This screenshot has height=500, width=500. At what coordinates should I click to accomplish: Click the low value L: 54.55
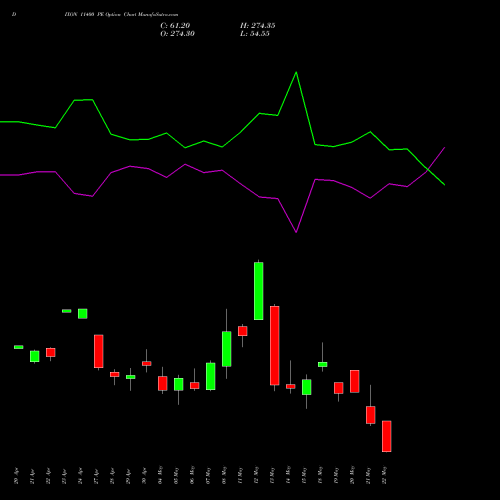click(255, 34)
